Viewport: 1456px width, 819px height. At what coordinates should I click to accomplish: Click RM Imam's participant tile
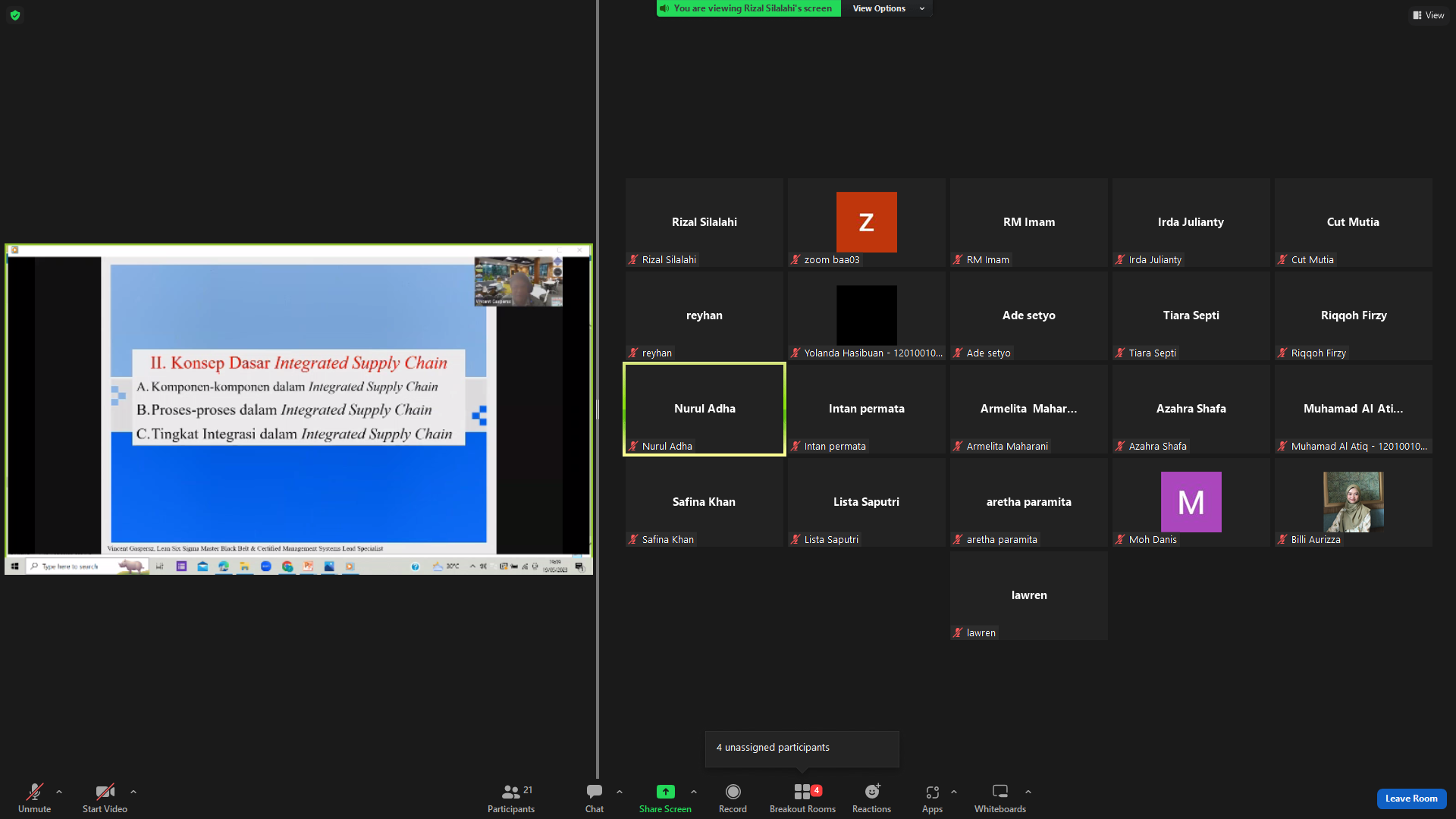tap(1029, 222)
